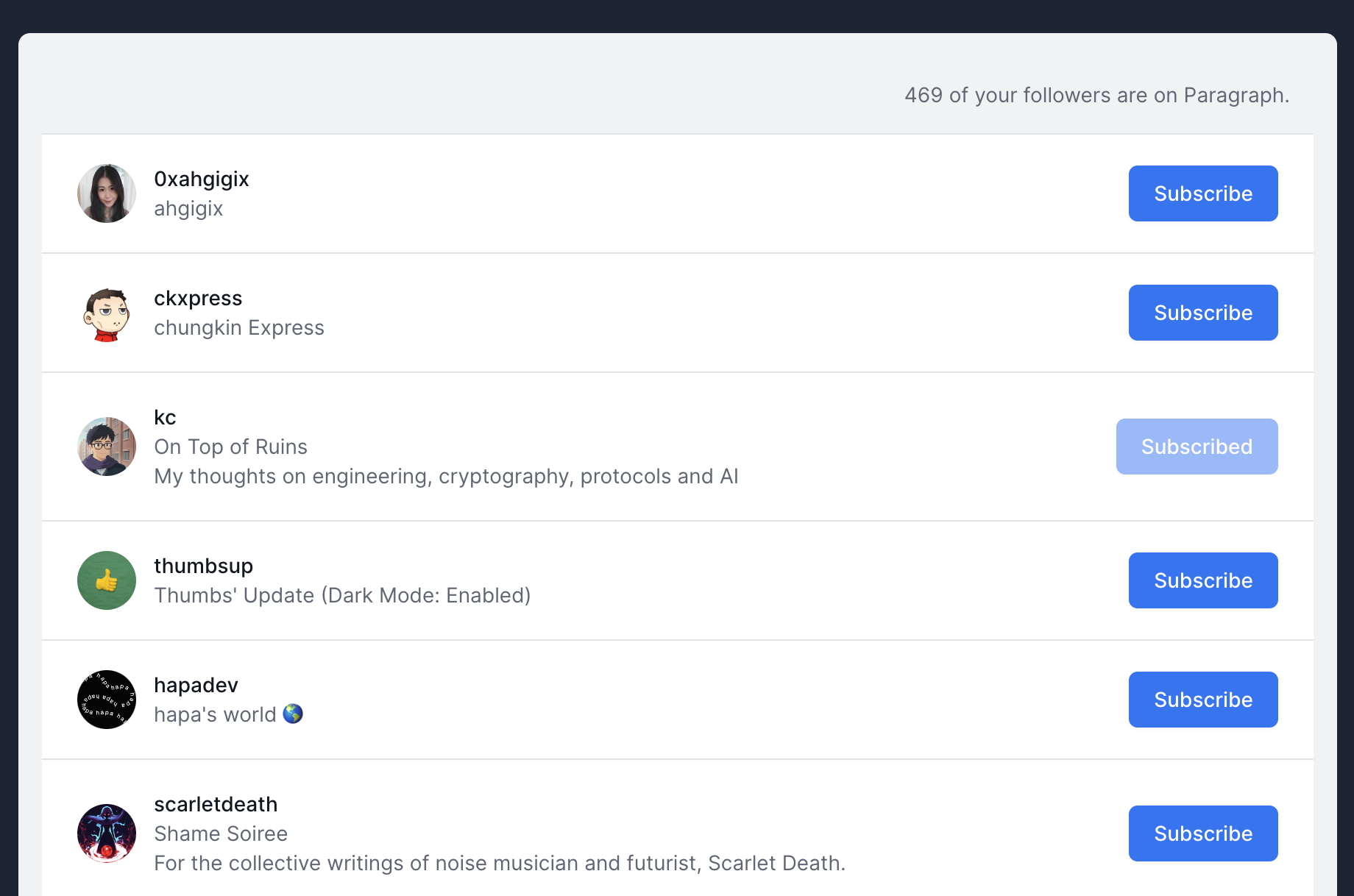This screenshot has width=1354, height=896.
Task: Open 0xahgigix's profile picture
Action: point(107,193)
